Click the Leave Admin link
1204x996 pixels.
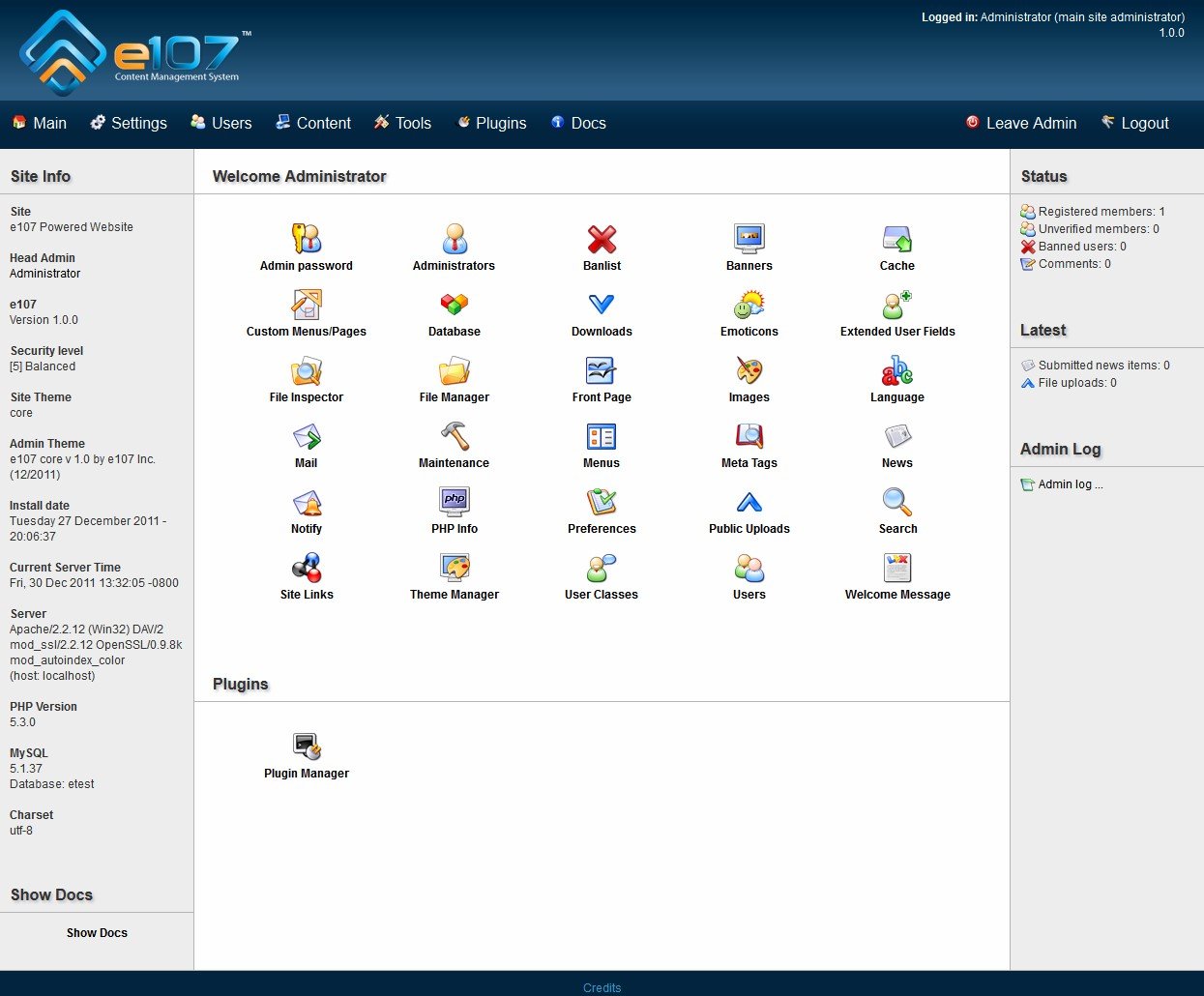pos(1021,123)
